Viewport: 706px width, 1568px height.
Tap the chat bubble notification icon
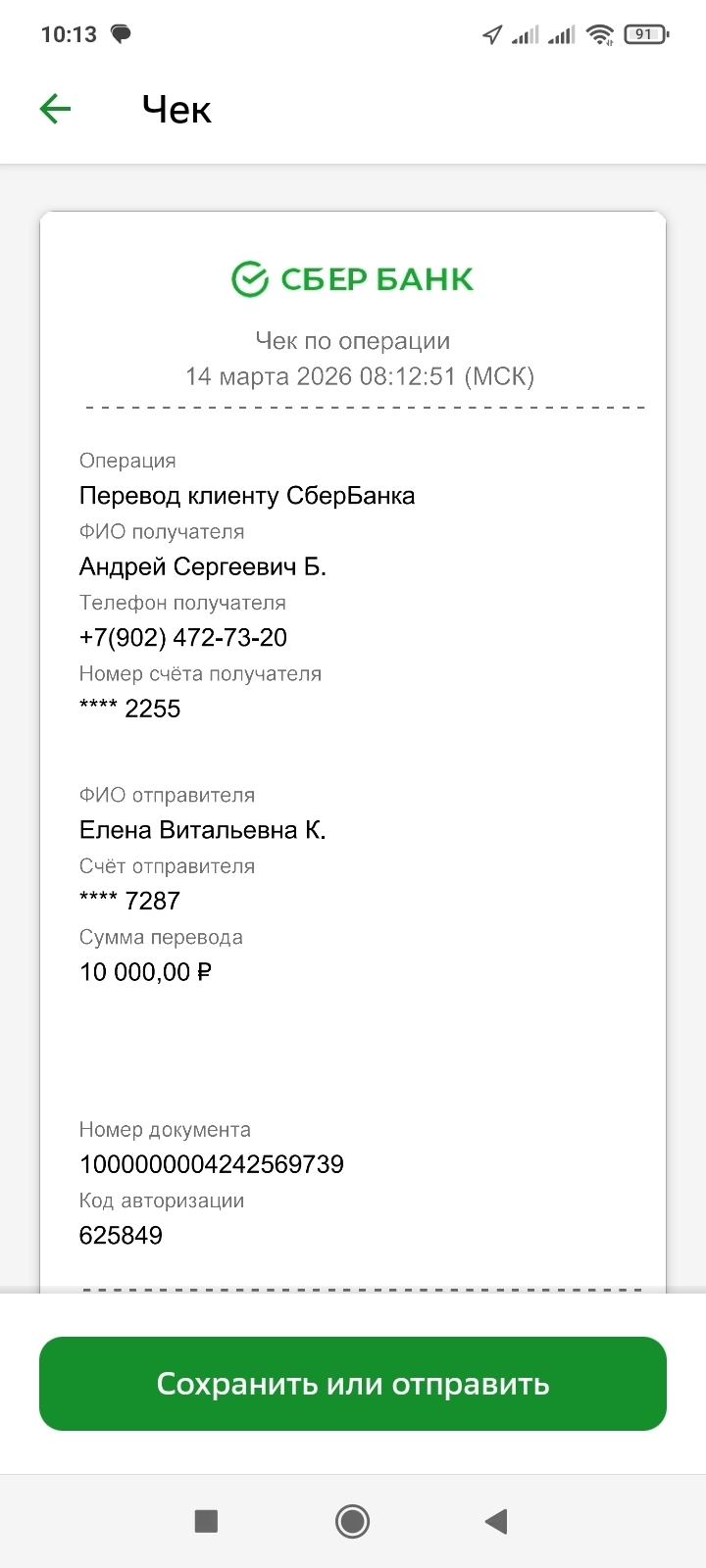pyautogui.click(x=121, y=34)
